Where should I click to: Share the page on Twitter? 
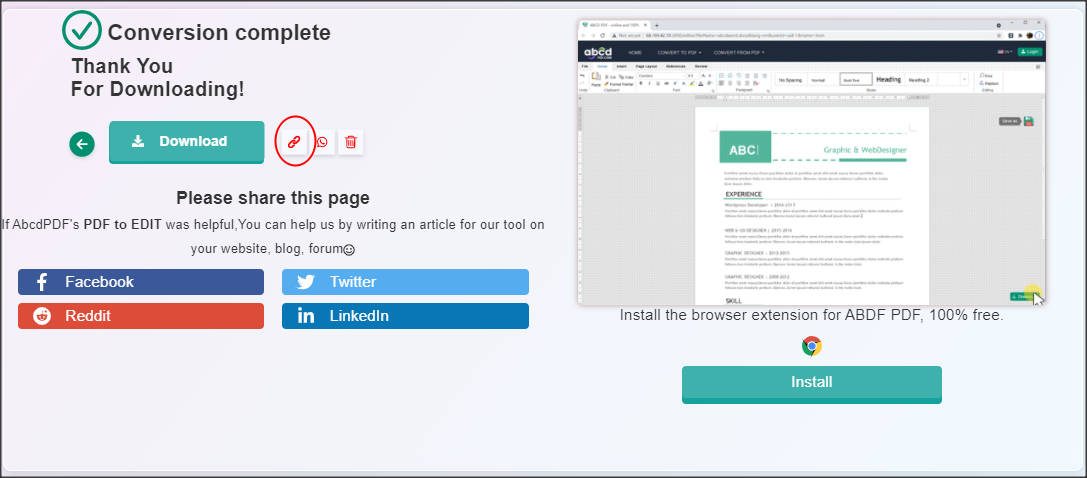[406, 282]
